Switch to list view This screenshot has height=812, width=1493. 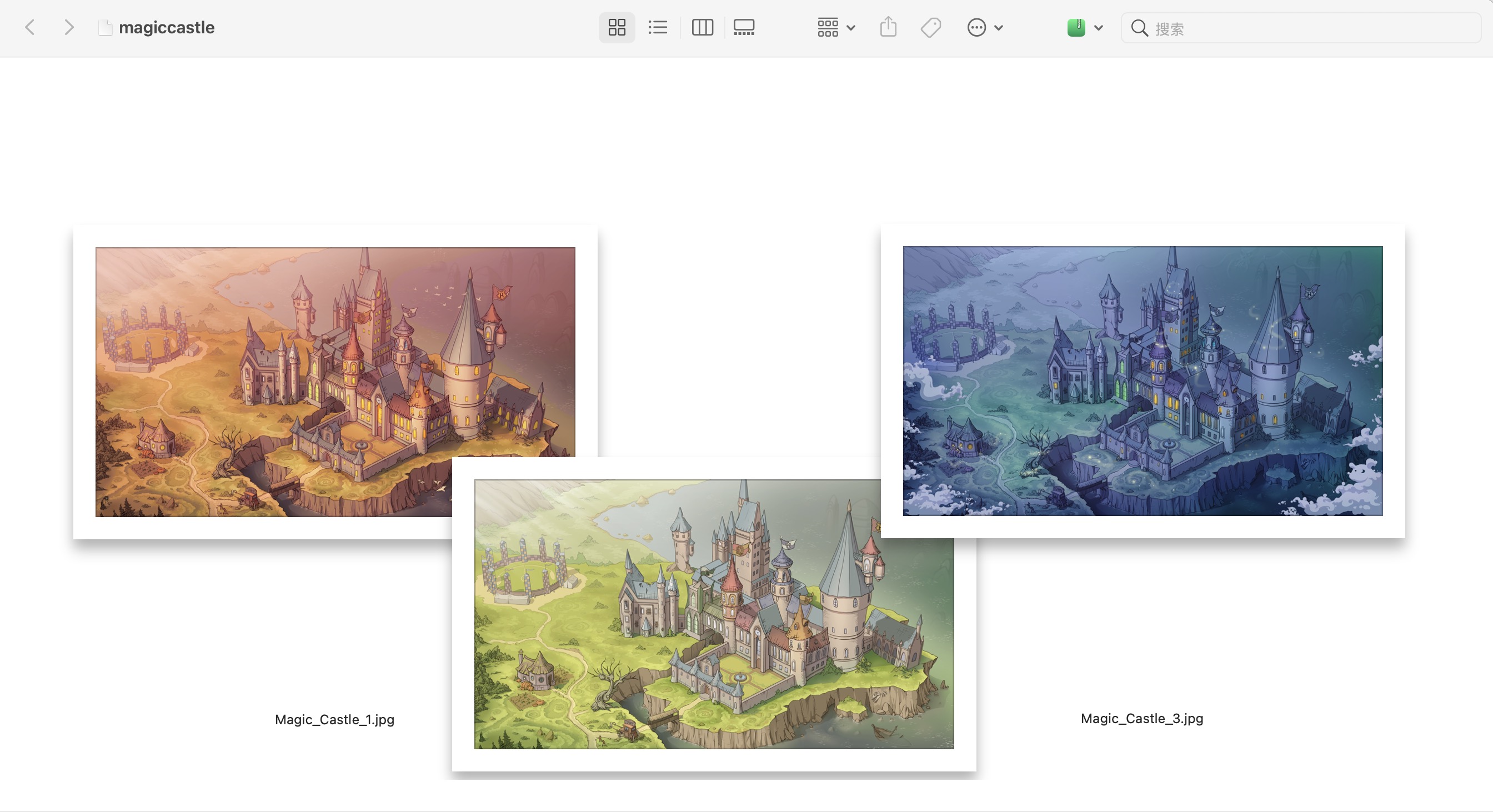click(658, 27)
